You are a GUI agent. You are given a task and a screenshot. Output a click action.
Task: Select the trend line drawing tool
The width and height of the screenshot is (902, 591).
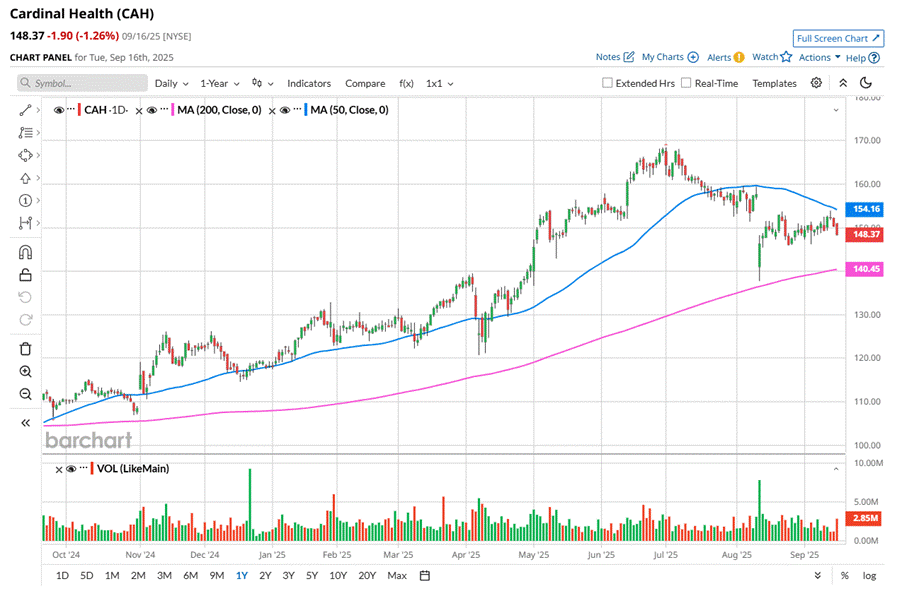click(x=25, y=110)
